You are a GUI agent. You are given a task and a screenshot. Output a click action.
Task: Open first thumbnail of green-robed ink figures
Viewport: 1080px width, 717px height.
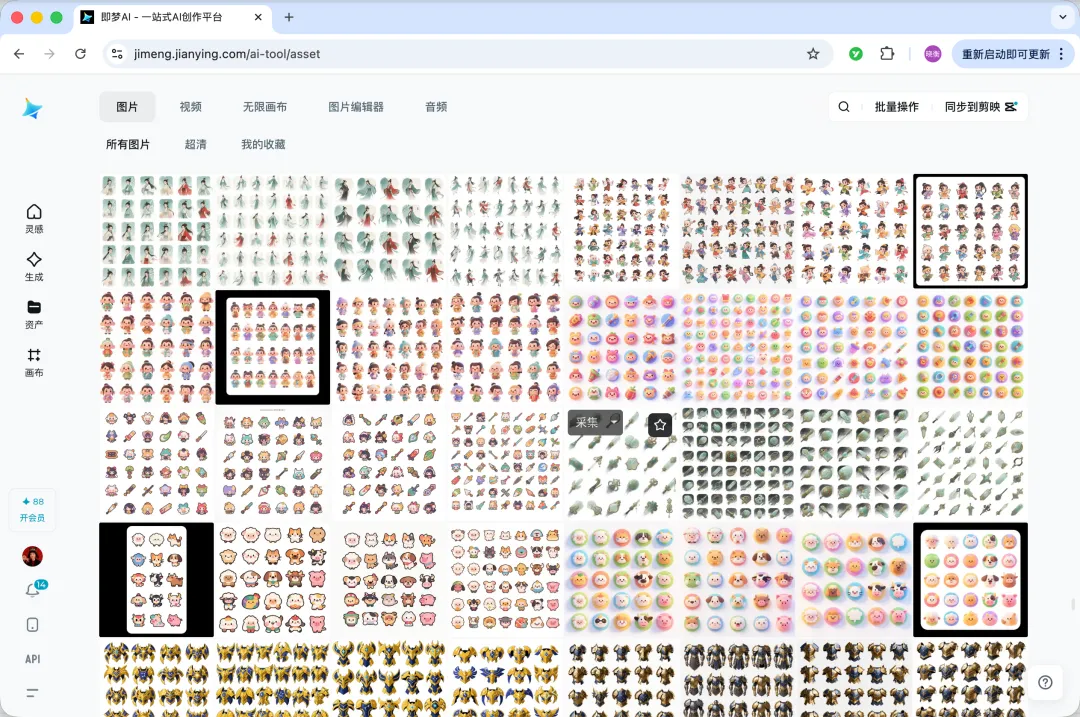point(156,231)
